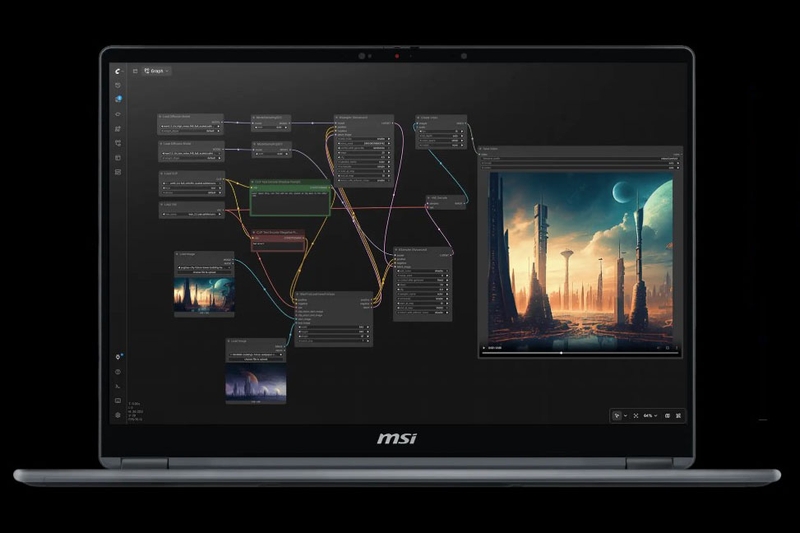
Task: Collapse the lower Load Image node
Action: [x=229, y=341]
